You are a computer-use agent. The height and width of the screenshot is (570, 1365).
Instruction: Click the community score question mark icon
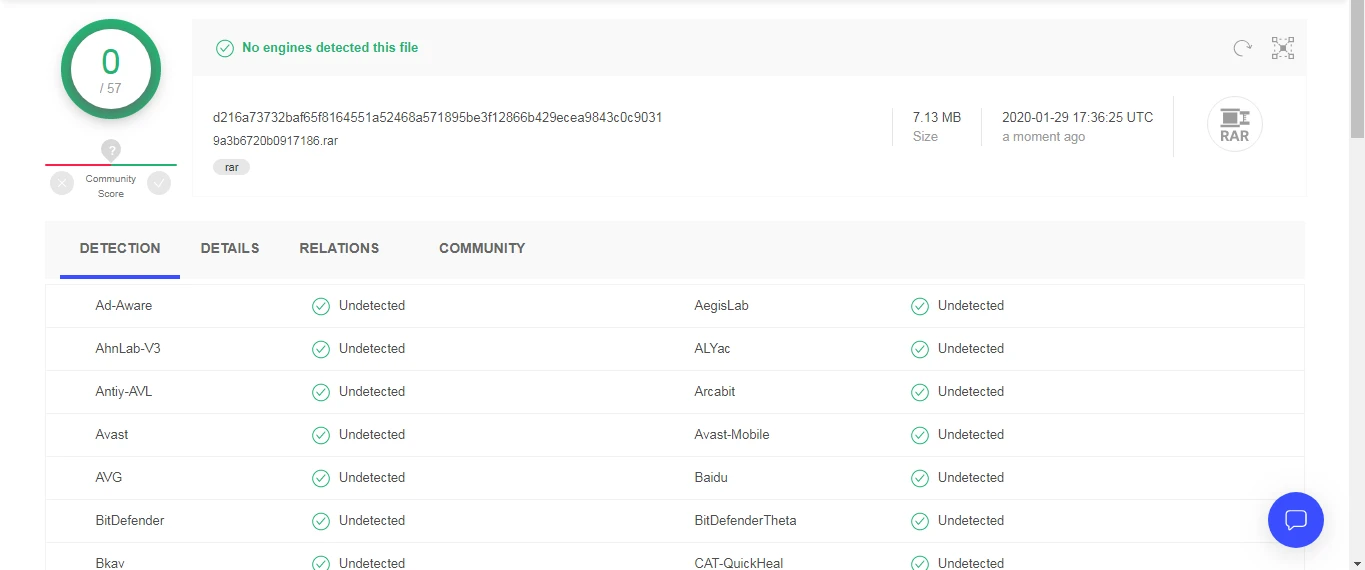[111, 150]
